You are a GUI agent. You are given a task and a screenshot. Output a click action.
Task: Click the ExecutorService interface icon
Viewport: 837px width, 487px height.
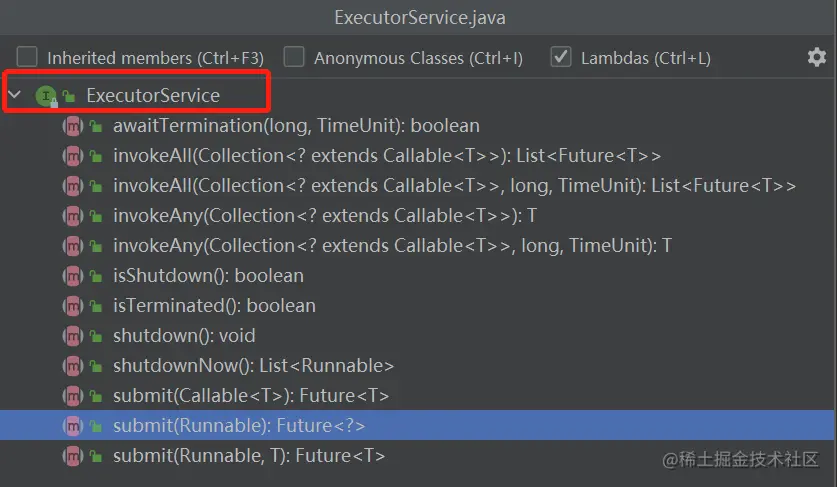pos(46,96)
